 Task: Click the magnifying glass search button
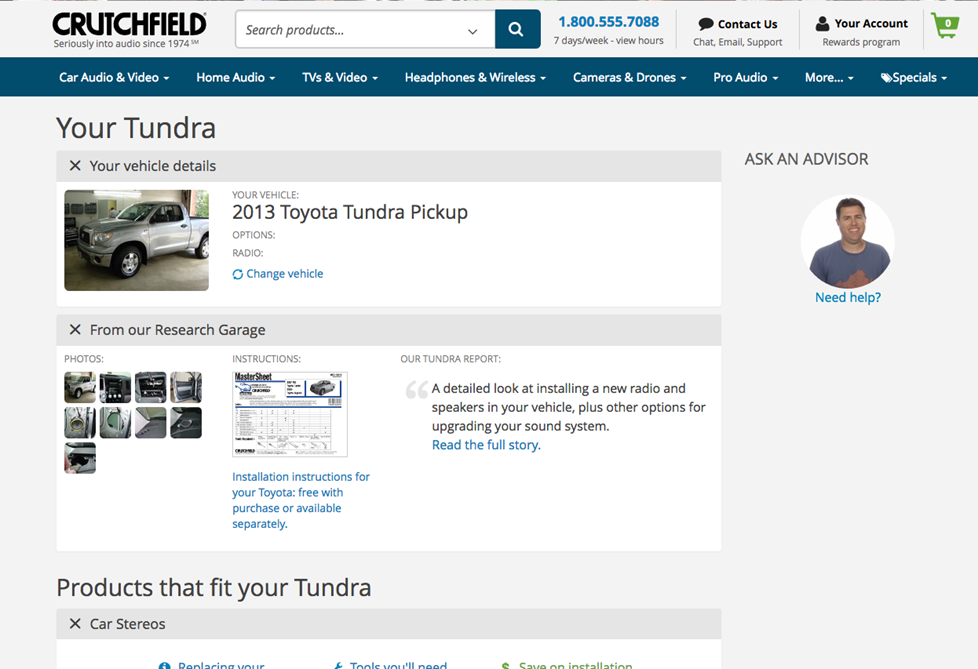click(x=517, y=29)
